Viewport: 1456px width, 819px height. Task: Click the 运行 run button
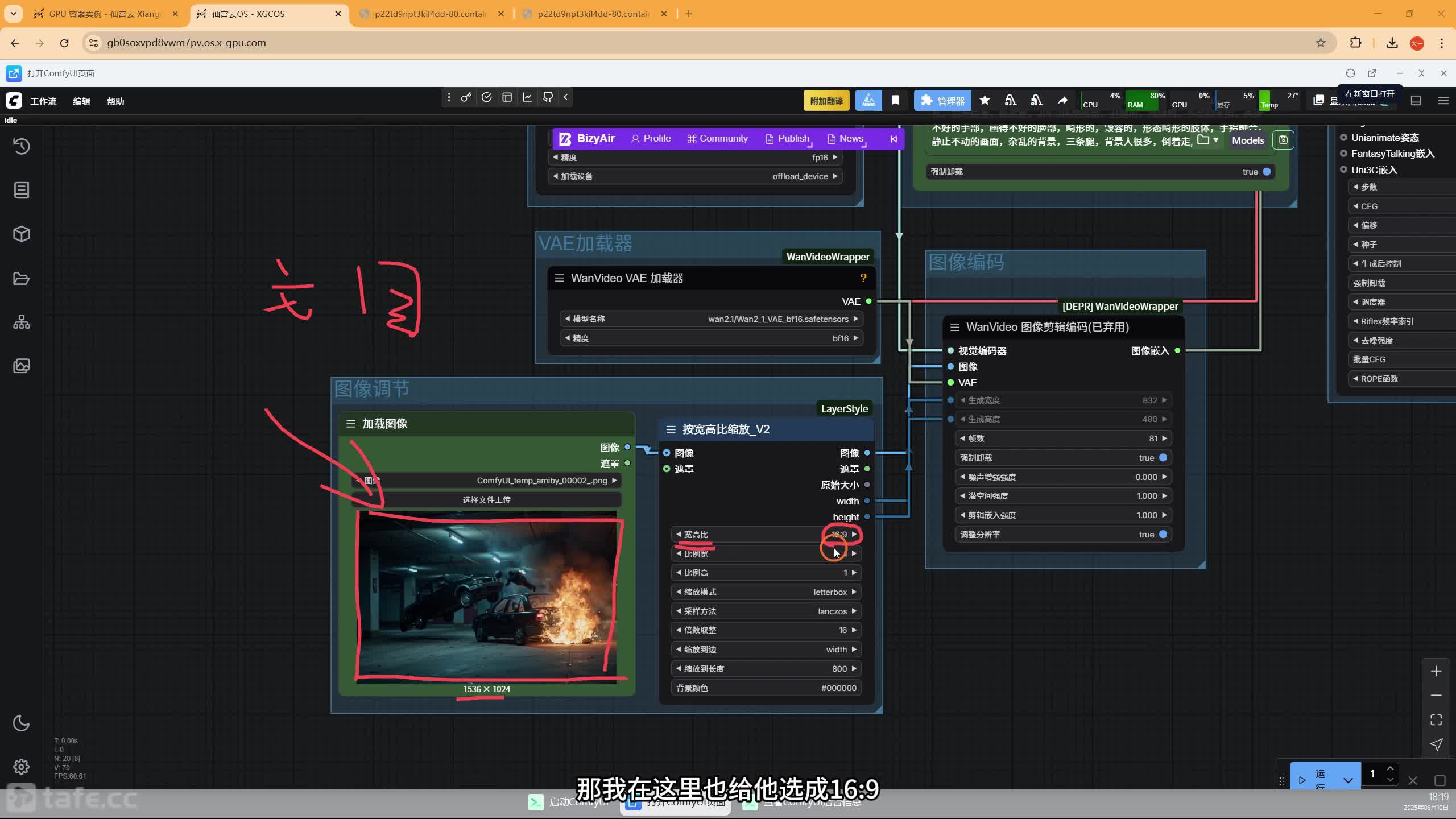(x=1313, y=780)
